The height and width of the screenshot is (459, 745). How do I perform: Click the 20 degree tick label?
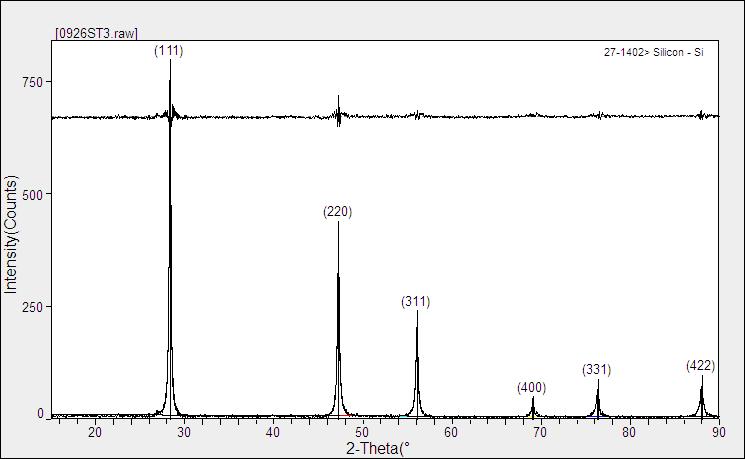coord(95,432)
